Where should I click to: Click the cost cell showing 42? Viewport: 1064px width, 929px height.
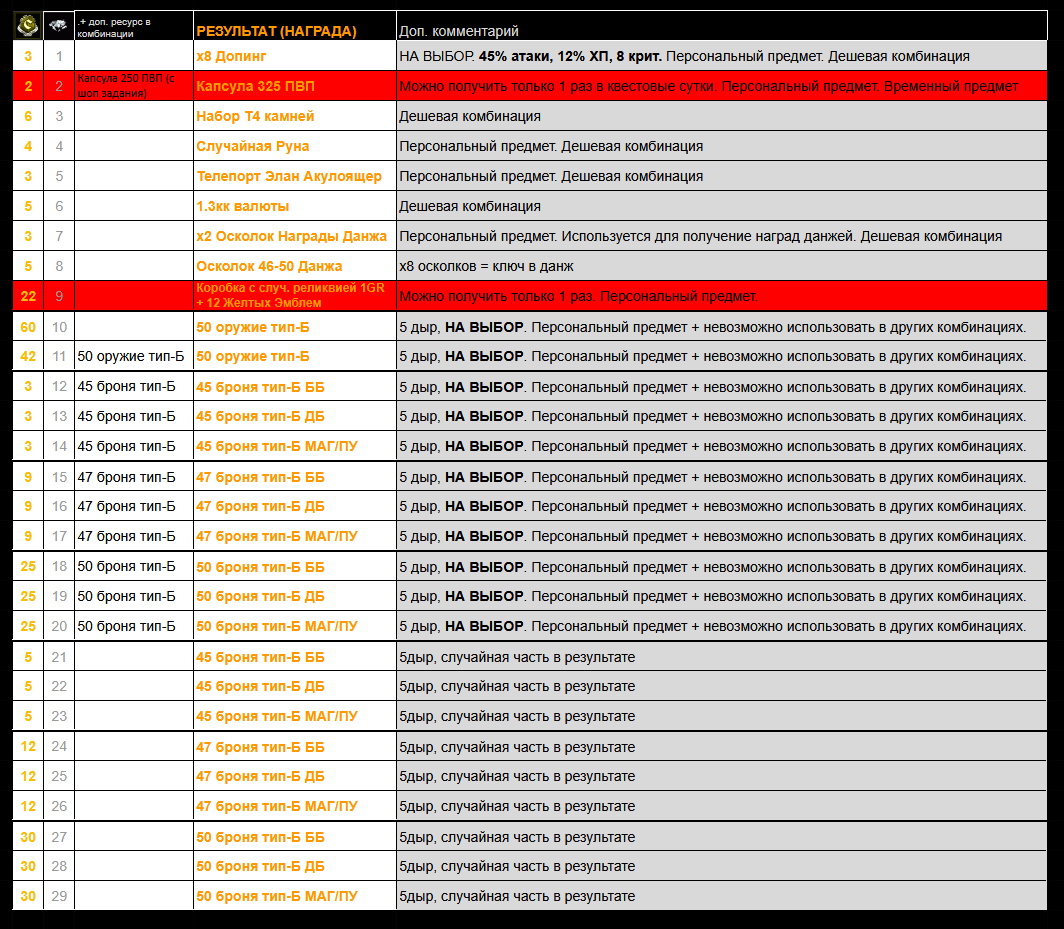(28, 357)
